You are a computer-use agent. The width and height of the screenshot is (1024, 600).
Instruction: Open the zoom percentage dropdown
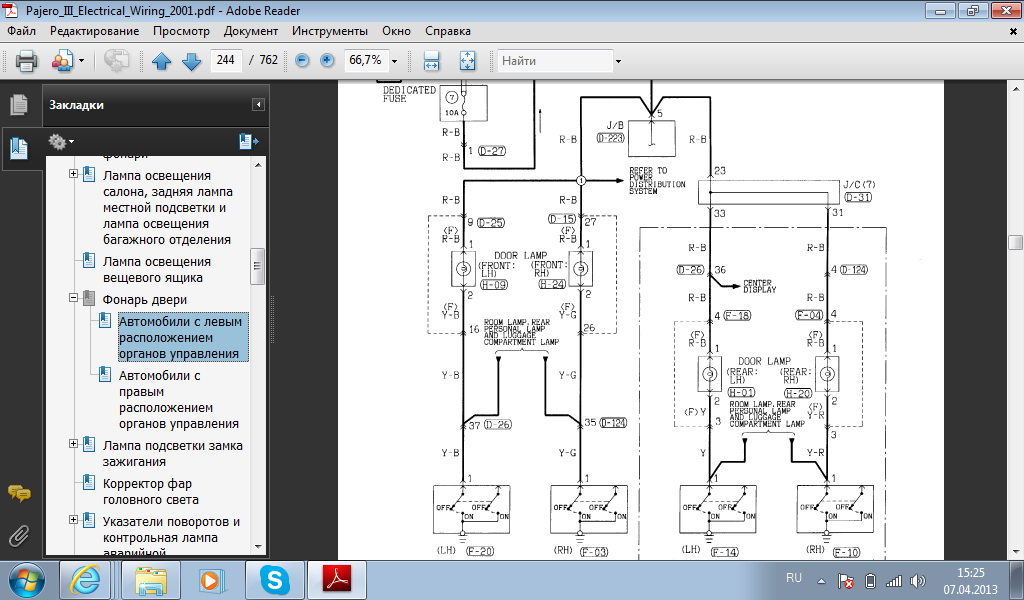click(x=395, y=61)
